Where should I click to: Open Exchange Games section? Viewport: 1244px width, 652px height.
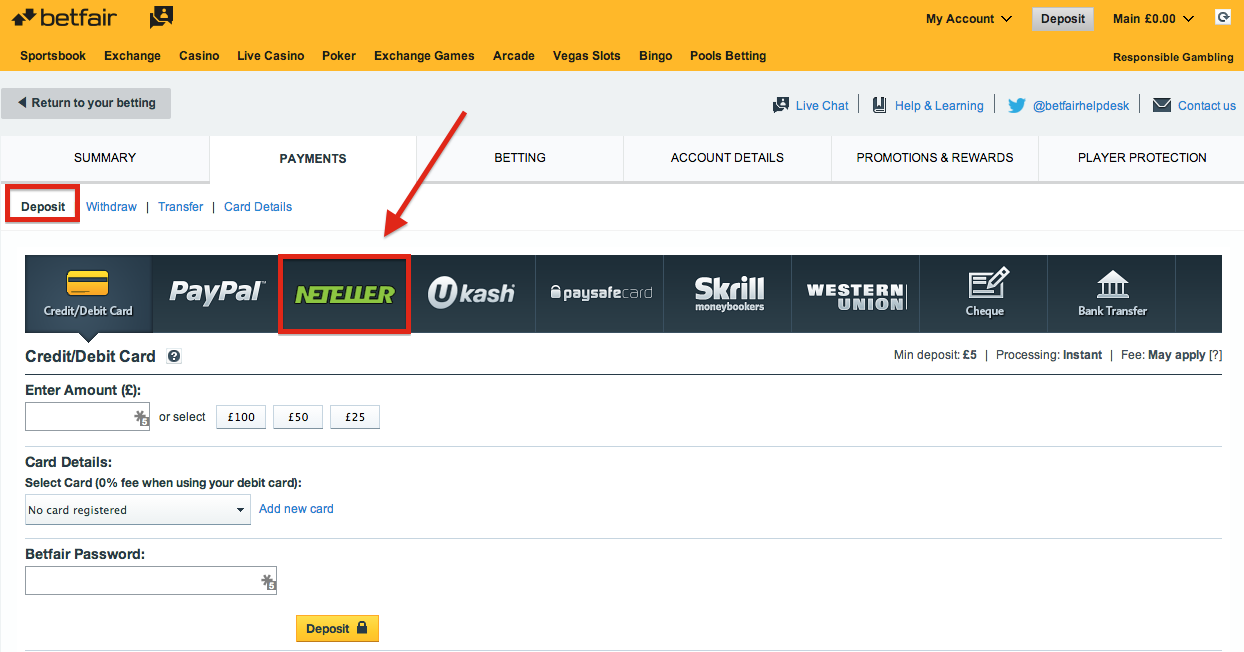click(424, 56)
